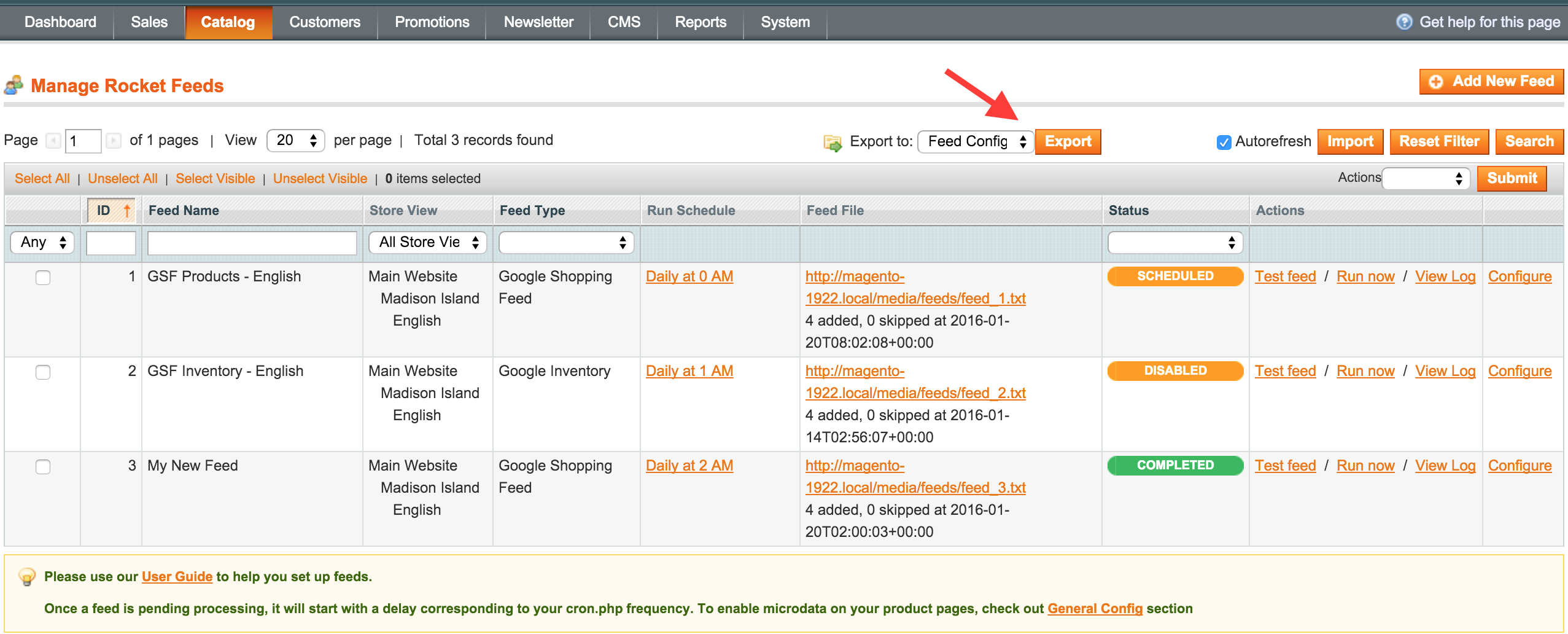Image resolution: width=1568 pixels, height=634 pixels.
Task: Click the Daily at 0 AM schedule link
Action: coord(689,277)
